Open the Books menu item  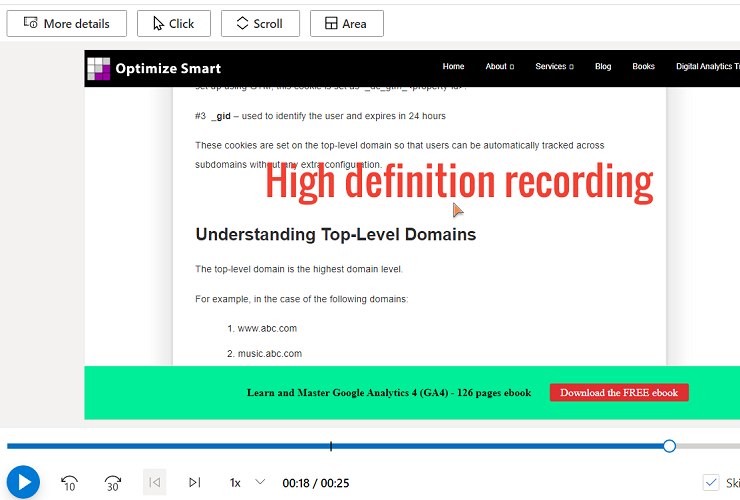[643, 67]
